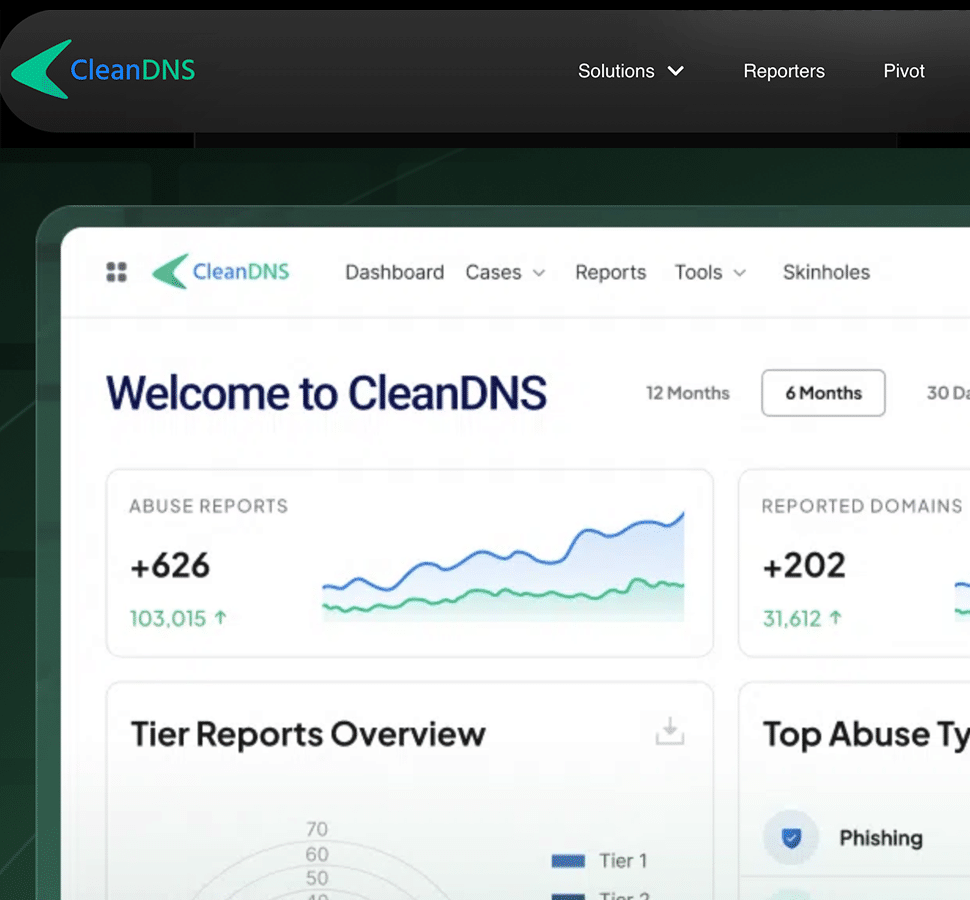Open the Skinholes section
This screenshot has height=900, width=970.
(826, 272)
